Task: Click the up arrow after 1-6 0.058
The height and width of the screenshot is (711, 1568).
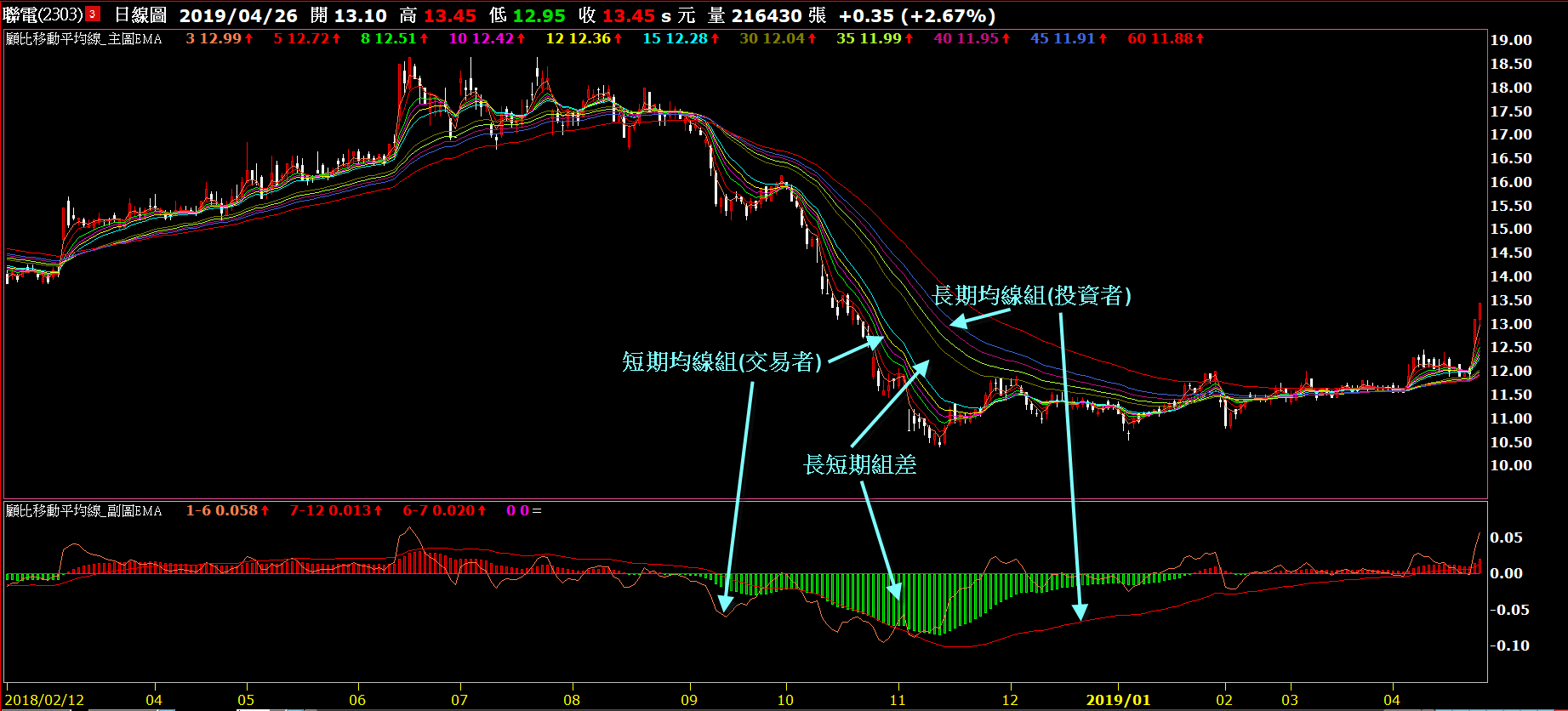Action: [x=265, y=510]
